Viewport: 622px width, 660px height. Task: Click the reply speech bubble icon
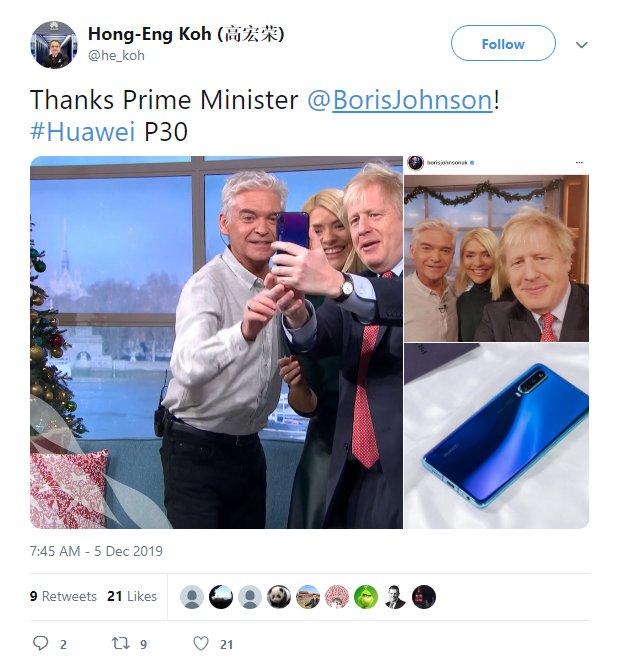click(x=41, y=644)
